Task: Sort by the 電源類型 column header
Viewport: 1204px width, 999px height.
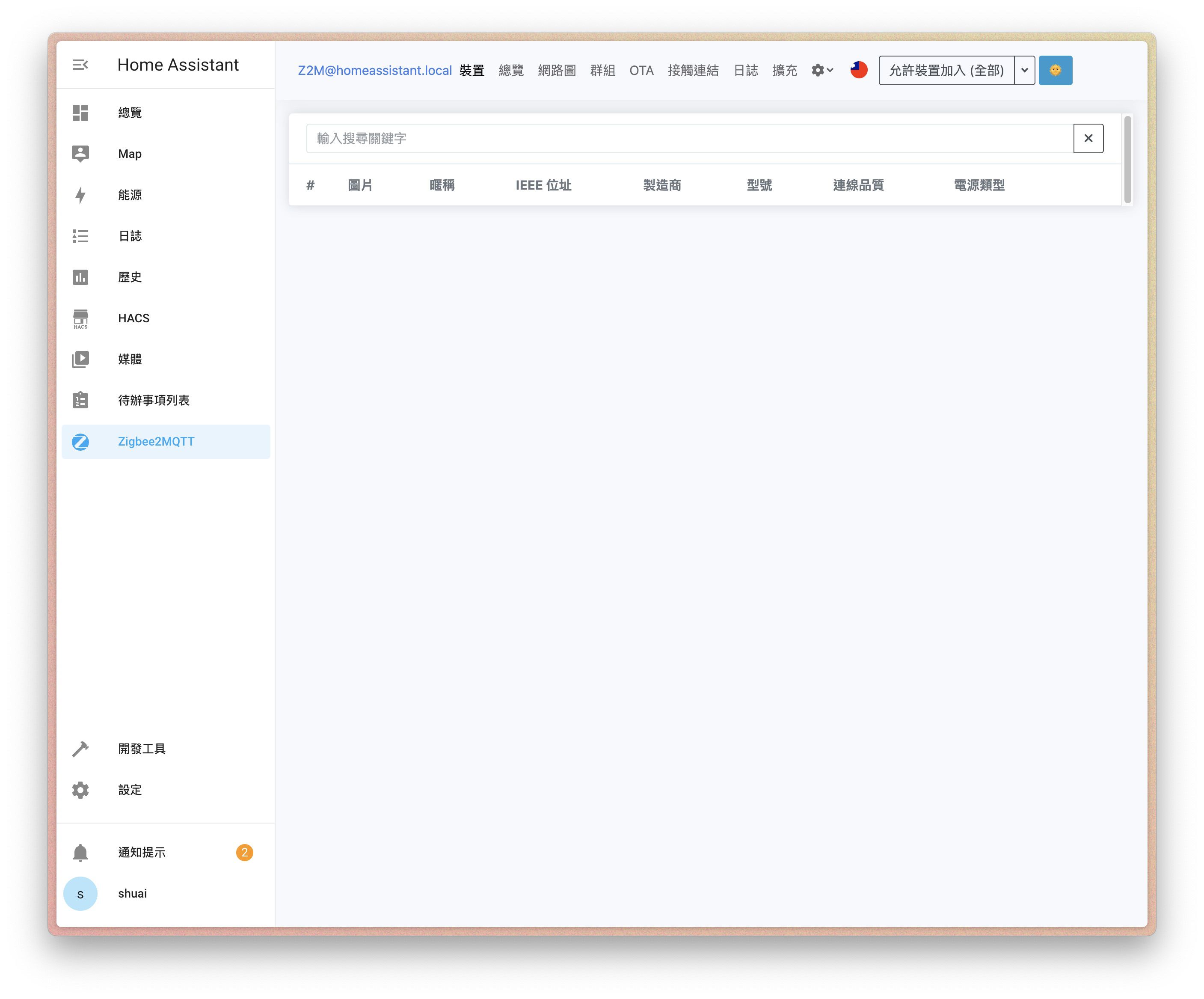Action: pyautogui.click(x=979, y=185)
